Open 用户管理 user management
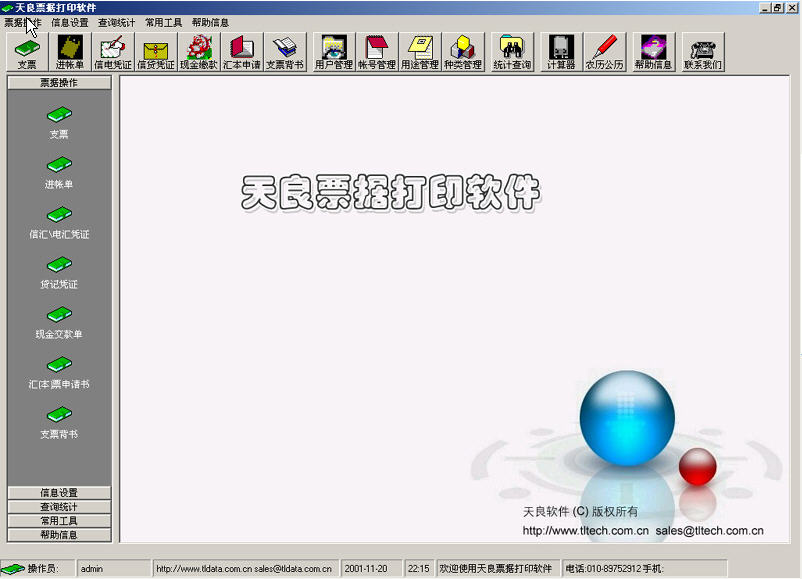This screenshot has height=579, width=802. [334, 52]
